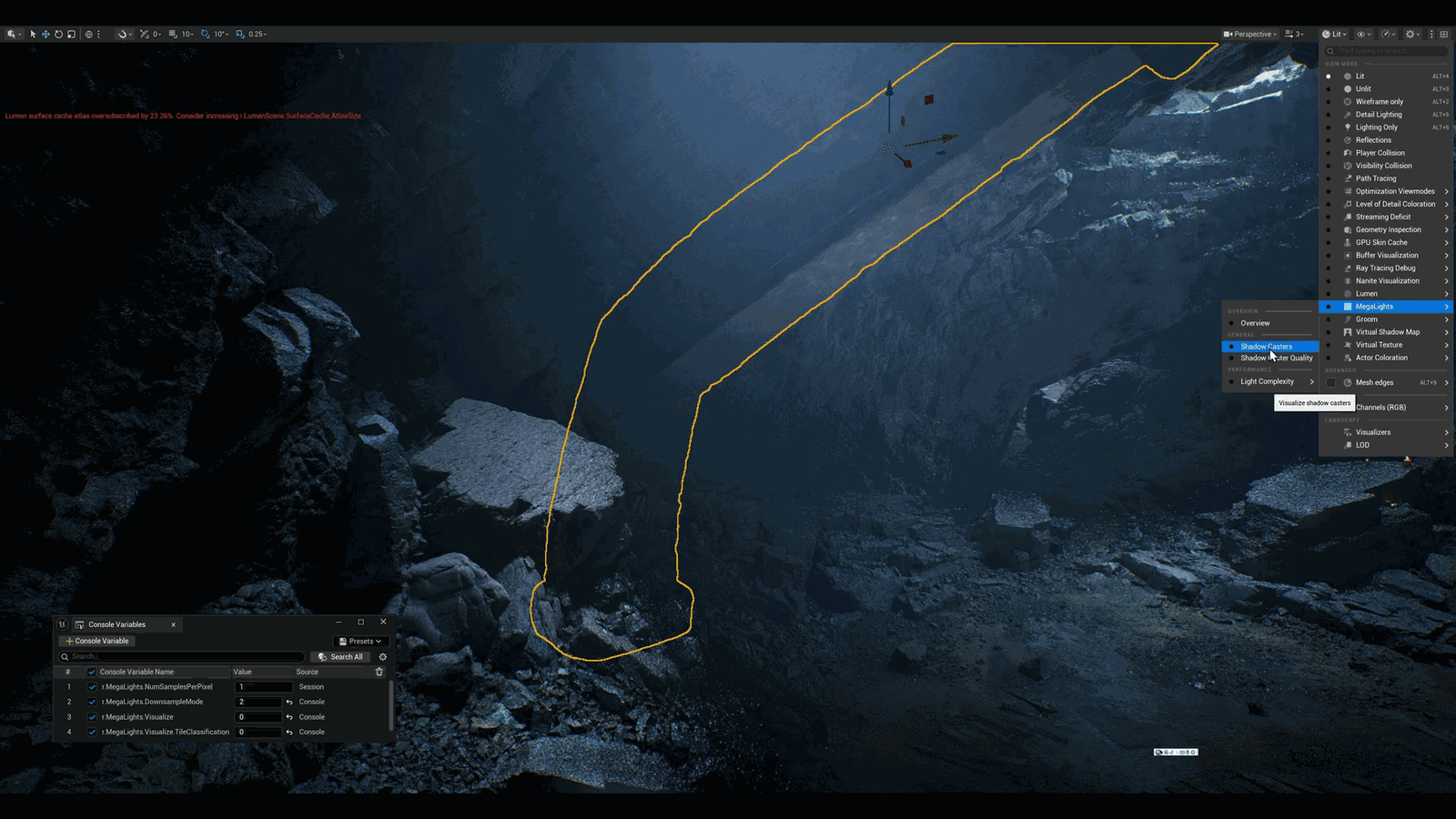Open the Presets dropdown

click(360, 641)
